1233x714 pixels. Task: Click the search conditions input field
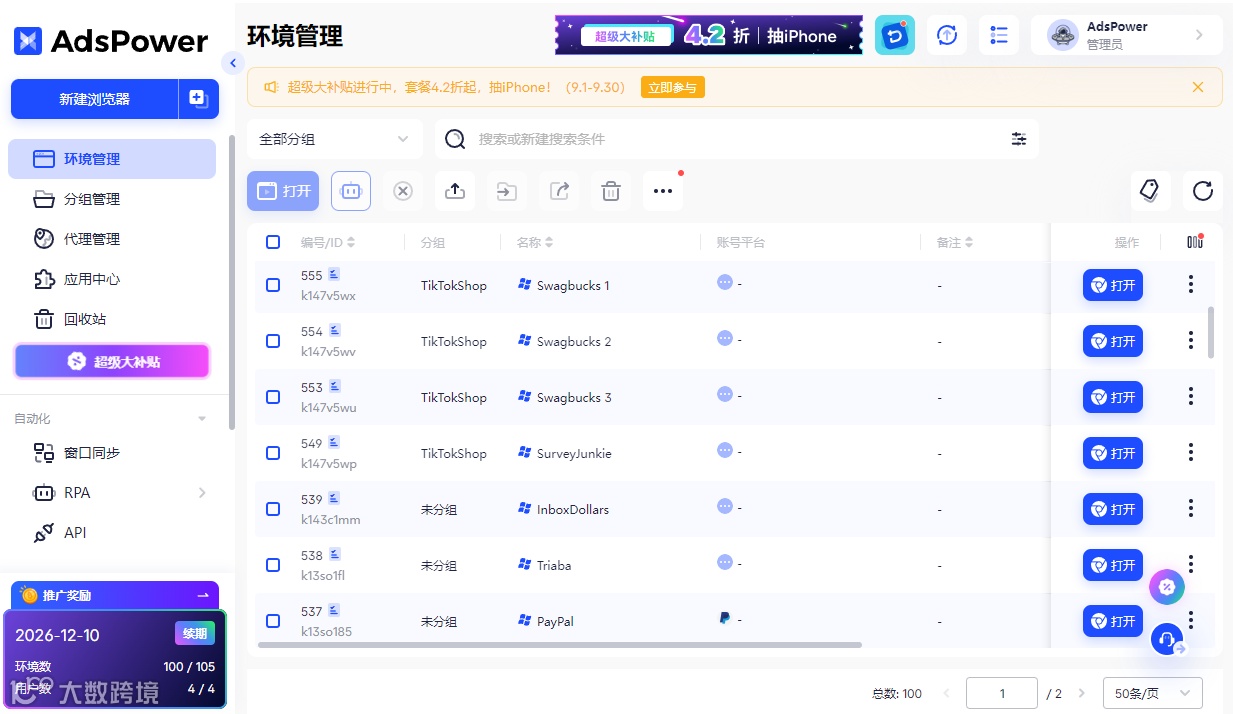pos(735,139)
